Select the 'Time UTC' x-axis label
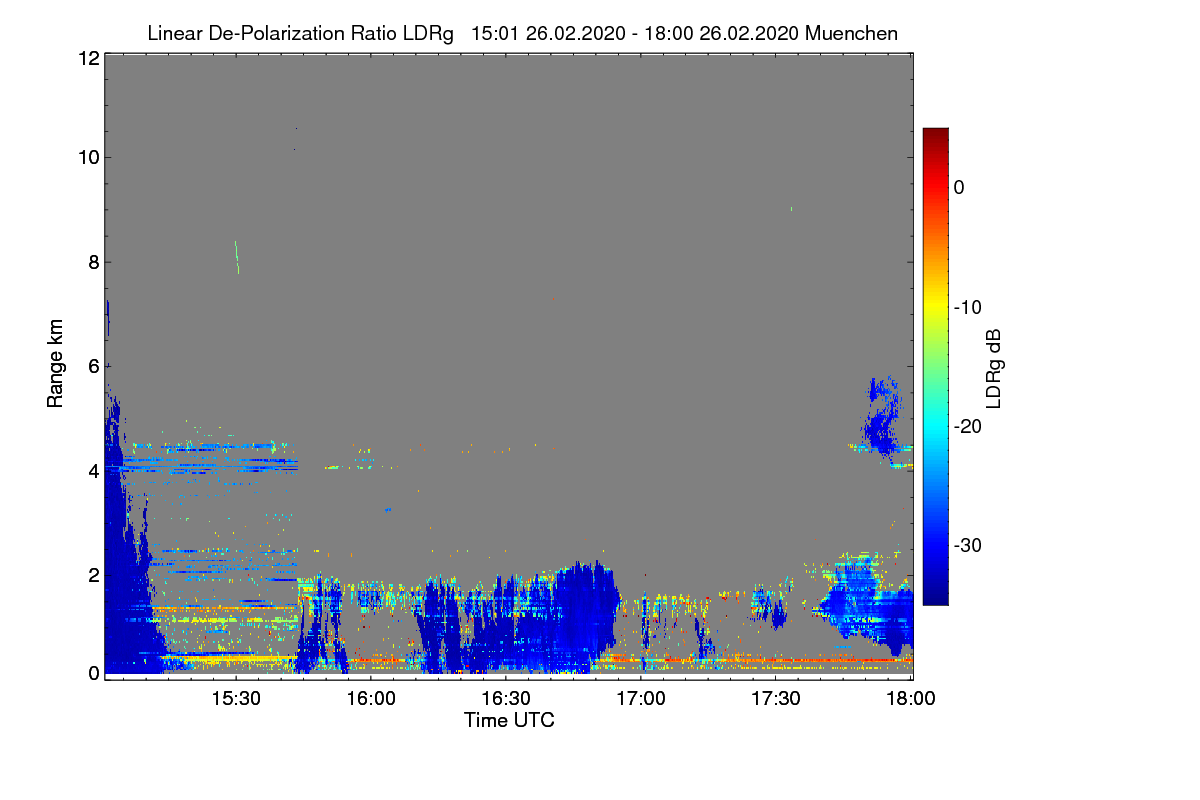Image resolution: width=1200 pixels, height=800 pixels. coord(509,720)
